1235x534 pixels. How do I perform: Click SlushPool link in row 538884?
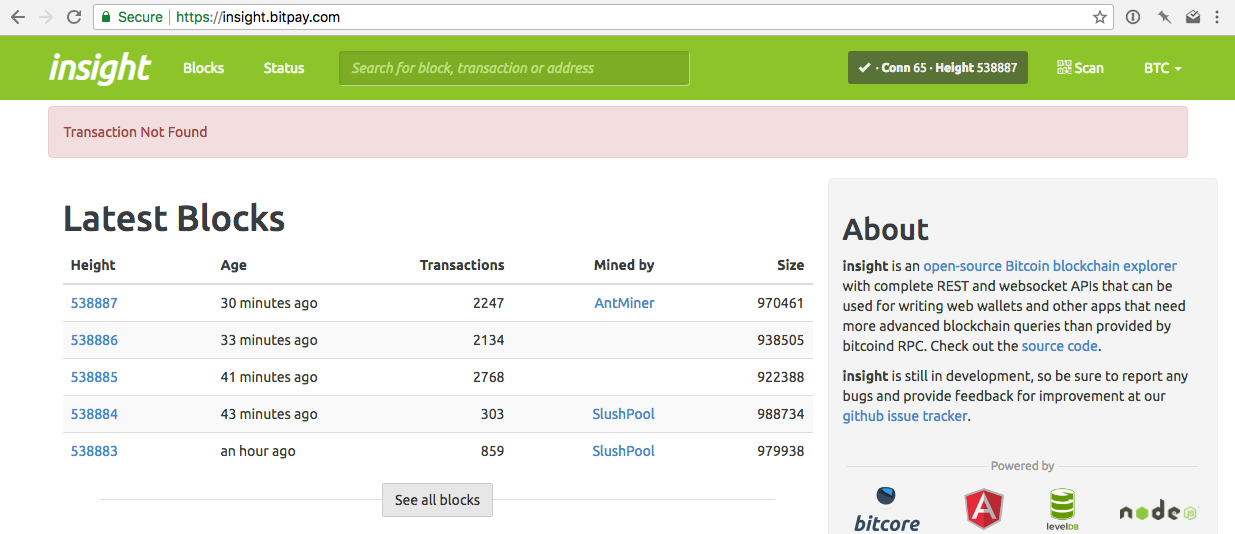[x=623, y=414]
